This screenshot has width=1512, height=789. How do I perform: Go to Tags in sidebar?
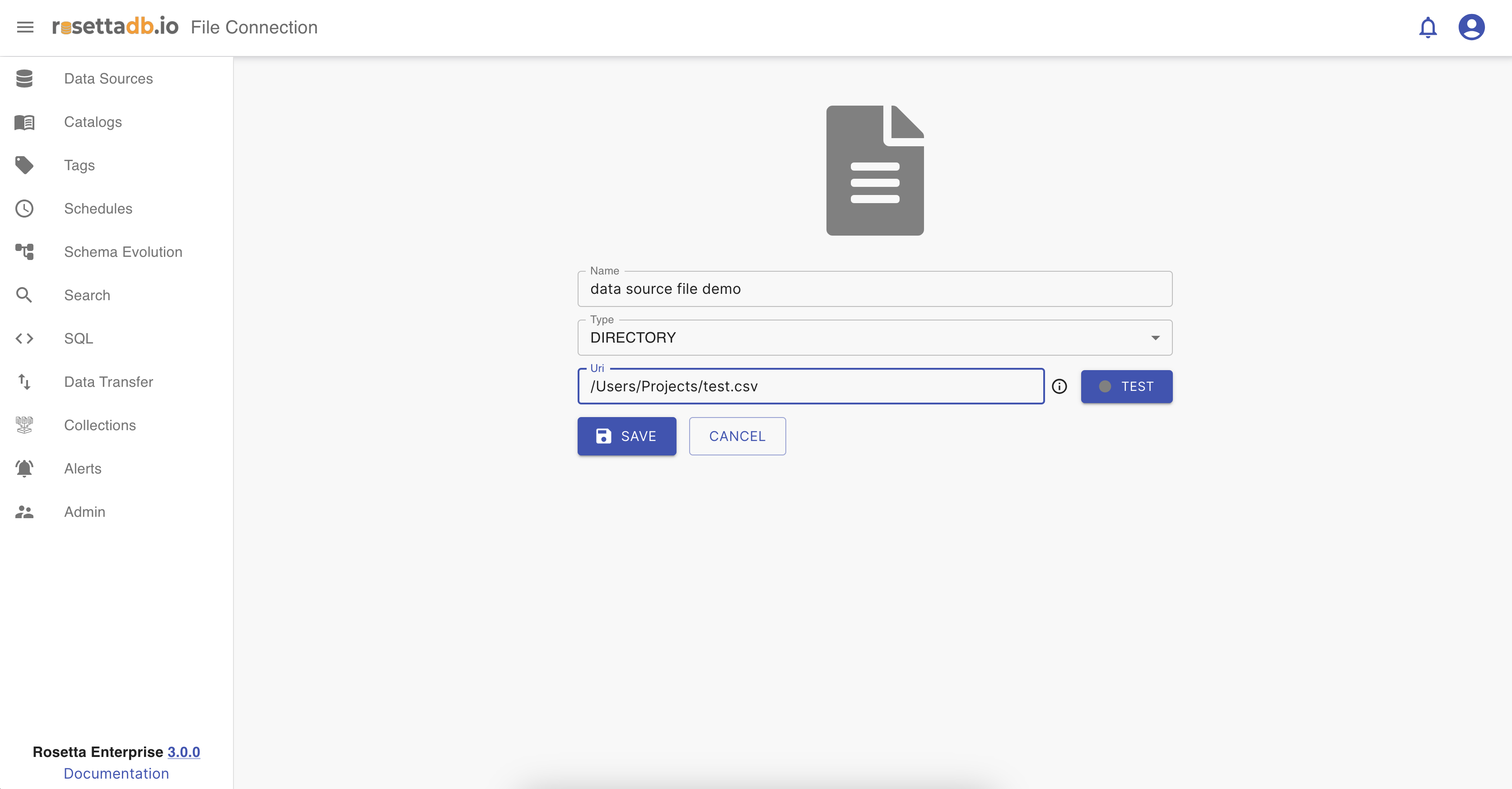tap(79, 165)
